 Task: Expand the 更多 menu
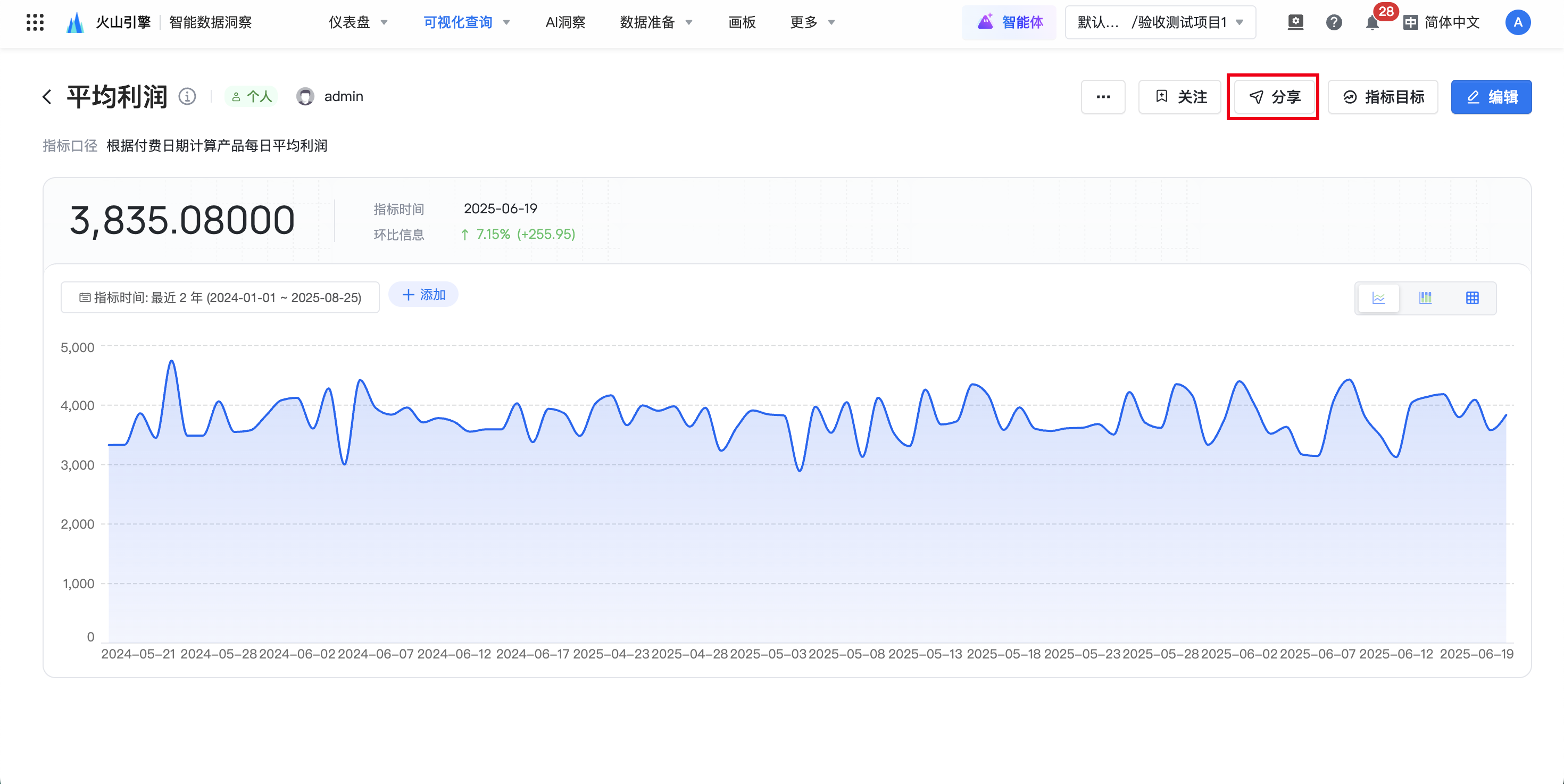[x=812, y=23]
